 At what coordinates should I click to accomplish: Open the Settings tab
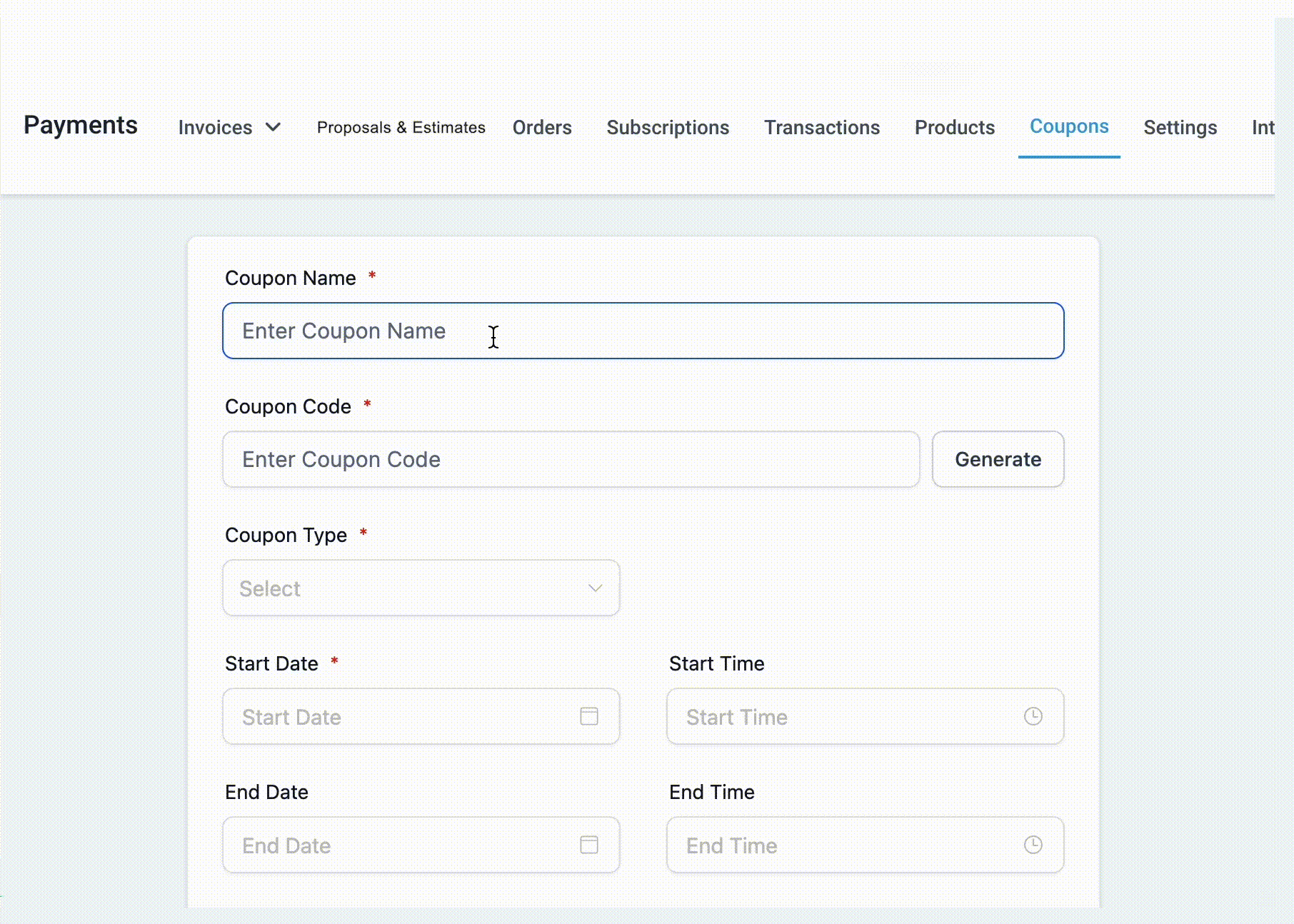[x=1180, y=127]
